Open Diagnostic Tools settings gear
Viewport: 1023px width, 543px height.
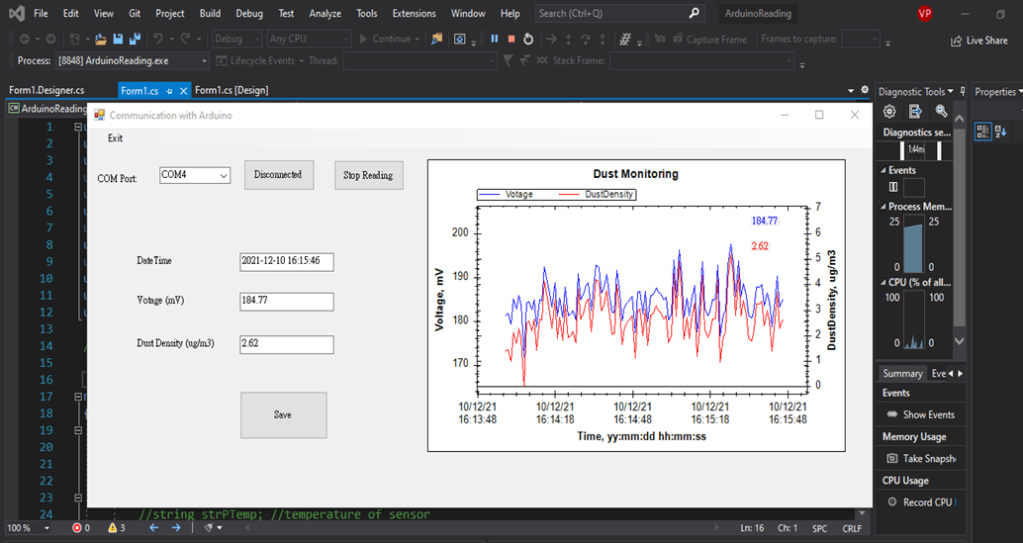[x=889, y=111]
